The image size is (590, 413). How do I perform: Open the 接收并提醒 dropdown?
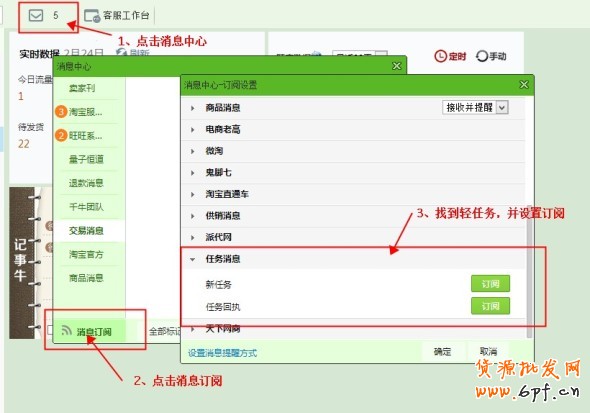[475, 108]
